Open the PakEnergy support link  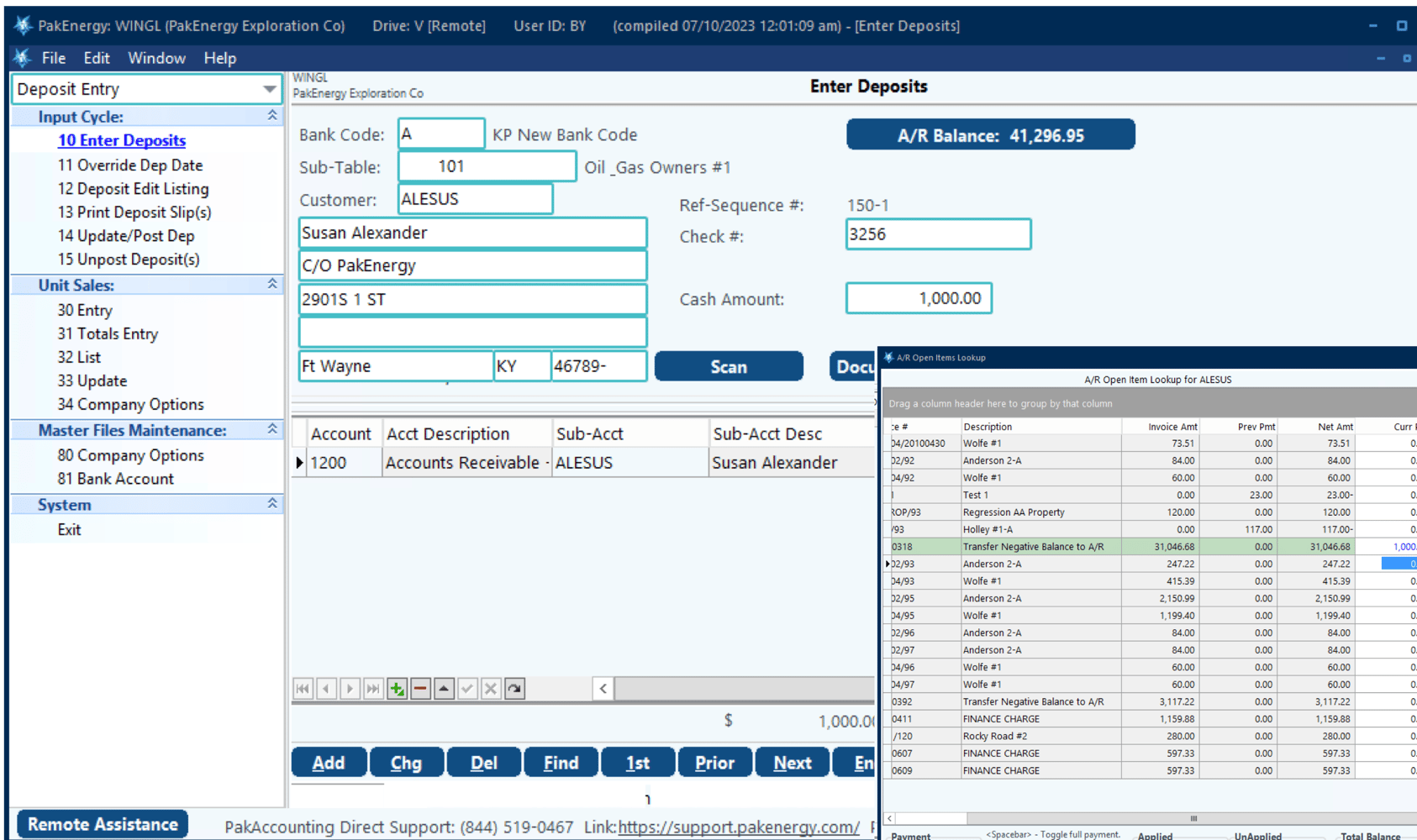(738, 827)
